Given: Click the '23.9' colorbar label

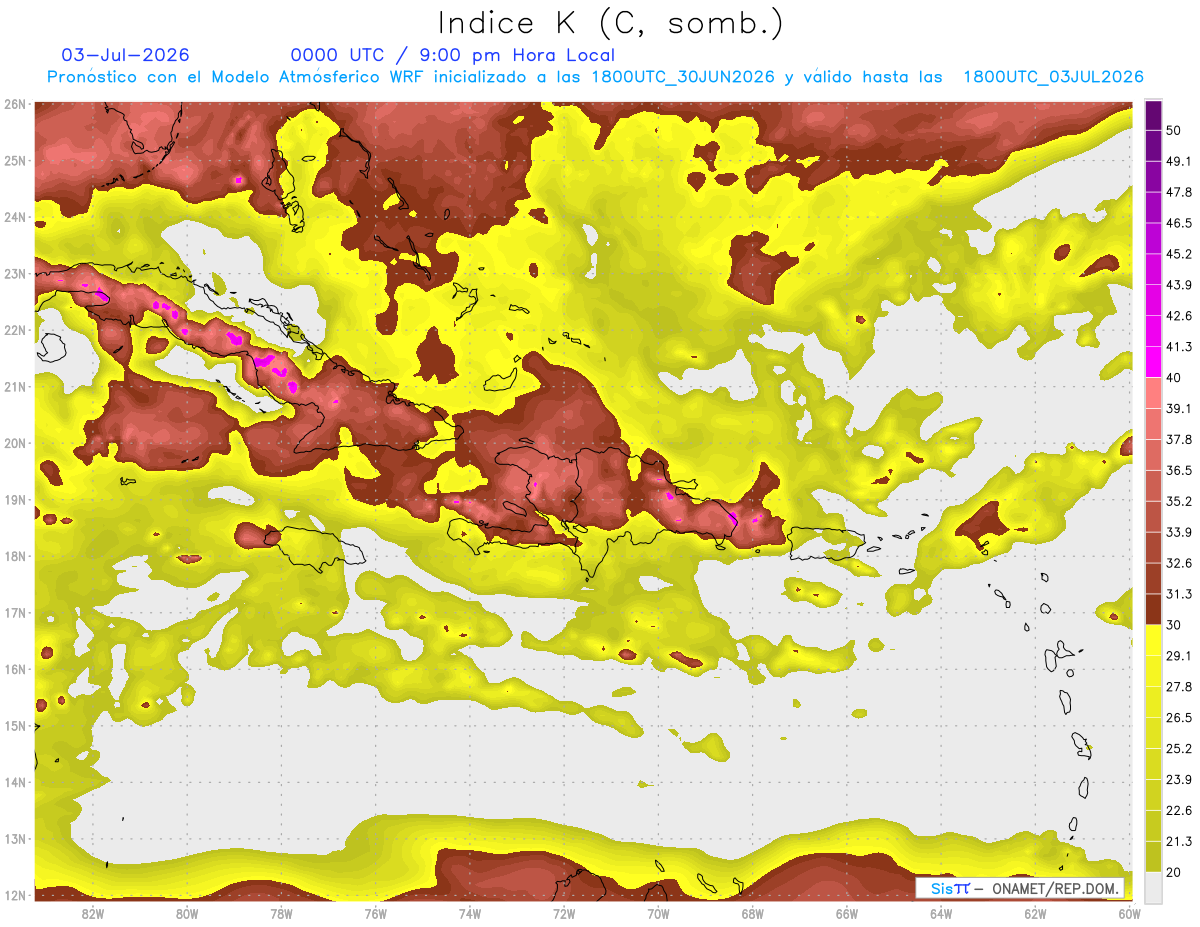Looking at the screenshot, I should point(1178,780).
